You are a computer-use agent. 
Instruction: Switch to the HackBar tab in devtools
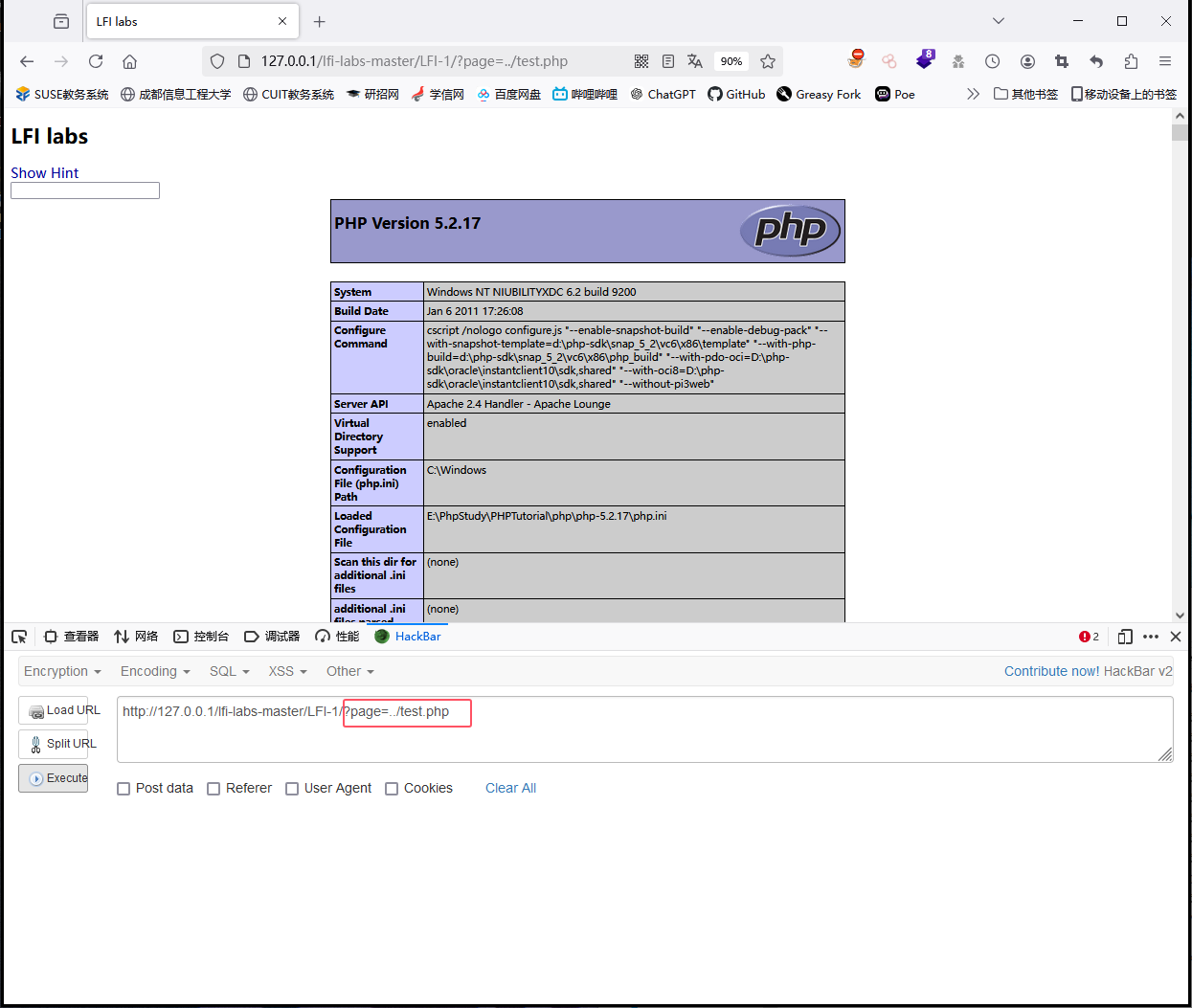coord(407,636)
